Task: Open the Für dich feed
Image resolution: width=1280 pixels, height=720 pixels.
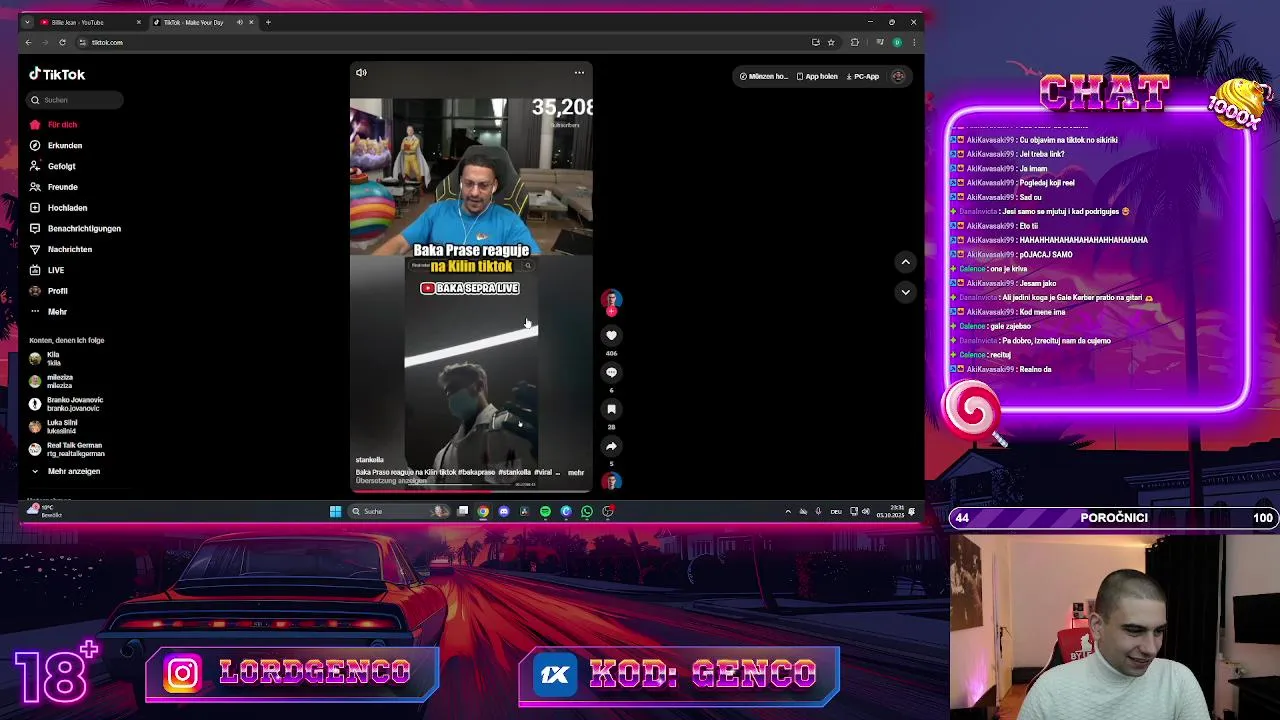Action: coord(54,125)
